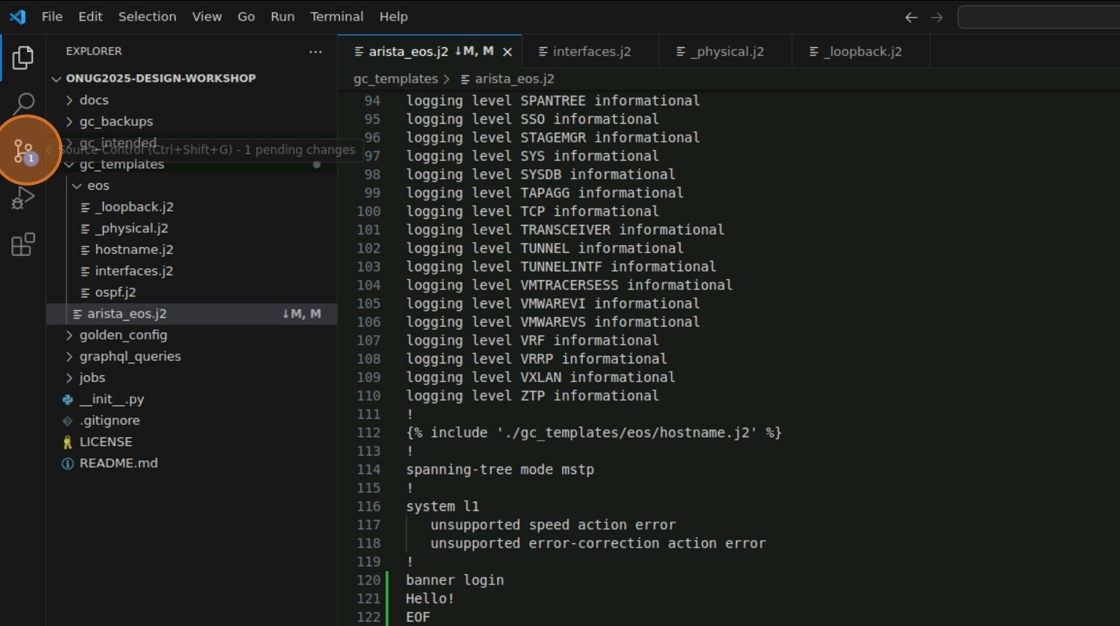Expand the gc_backups folder
1120x626 pixels.
click(116, 122)
